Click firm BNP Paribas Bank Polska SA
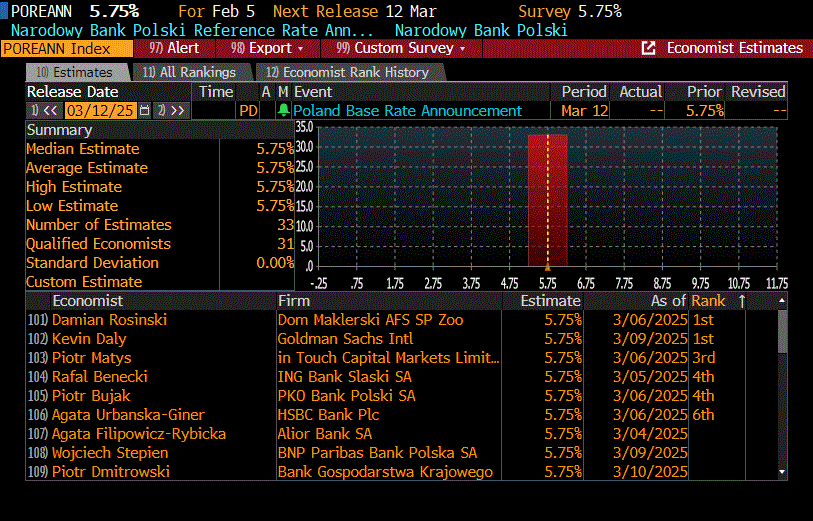Image resolution: width=813 pixels, height=521 pixels. [x=377, y=453]
